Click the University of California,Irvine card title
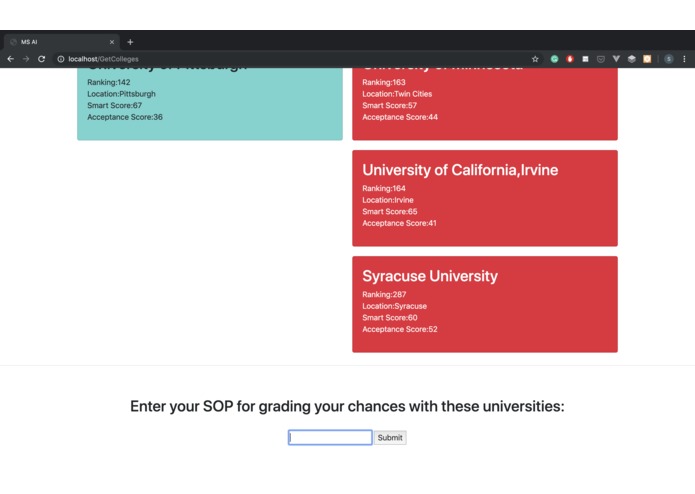 point(460,170)
